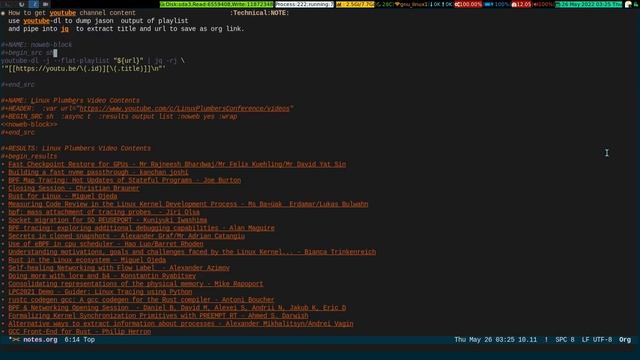Open the BPF tracing: exploring additional debugging link
Viewport: 640px width, 360px height.
click(141, 228)
